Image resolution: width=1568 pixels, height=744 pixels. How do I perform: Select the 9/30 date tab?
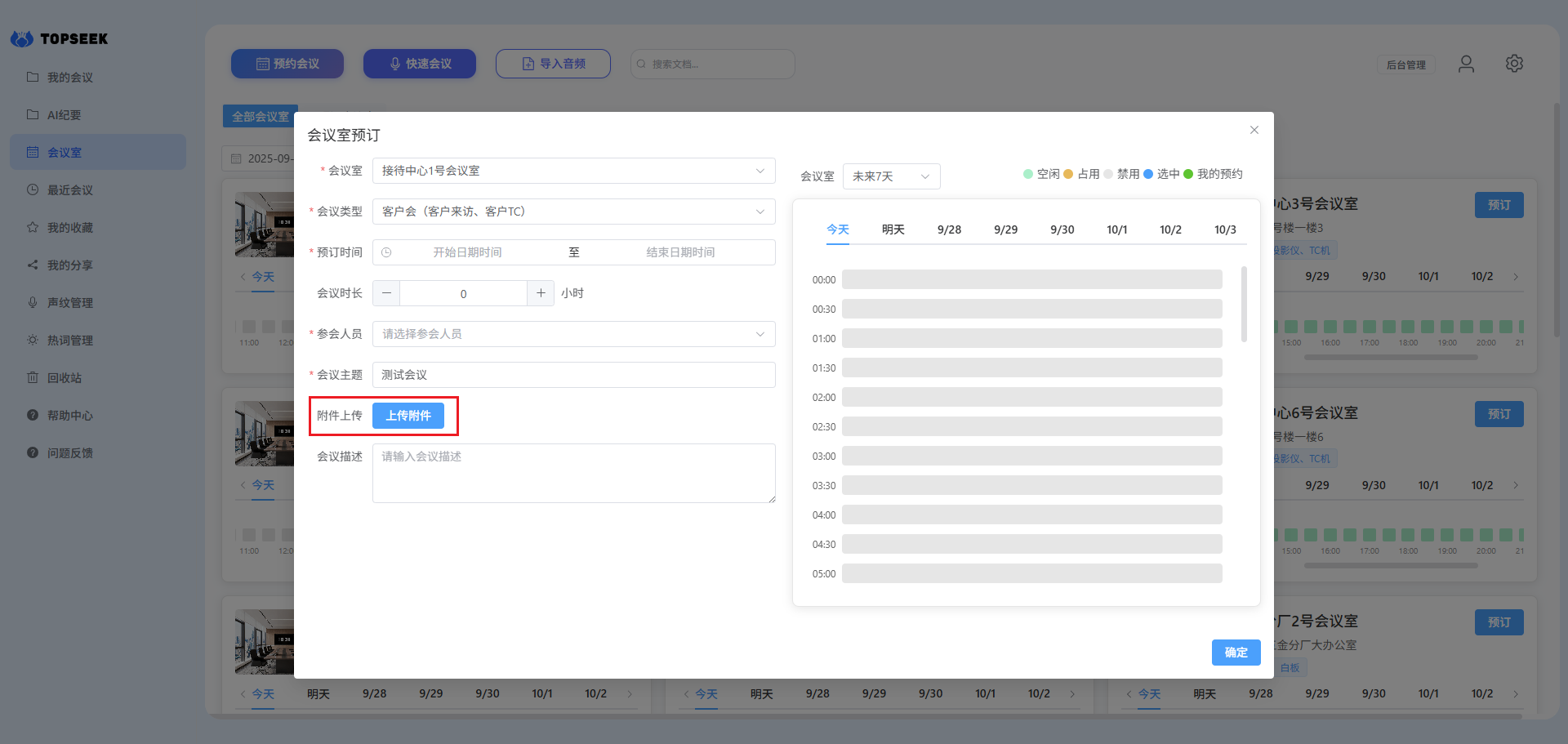click(1062, 229)
